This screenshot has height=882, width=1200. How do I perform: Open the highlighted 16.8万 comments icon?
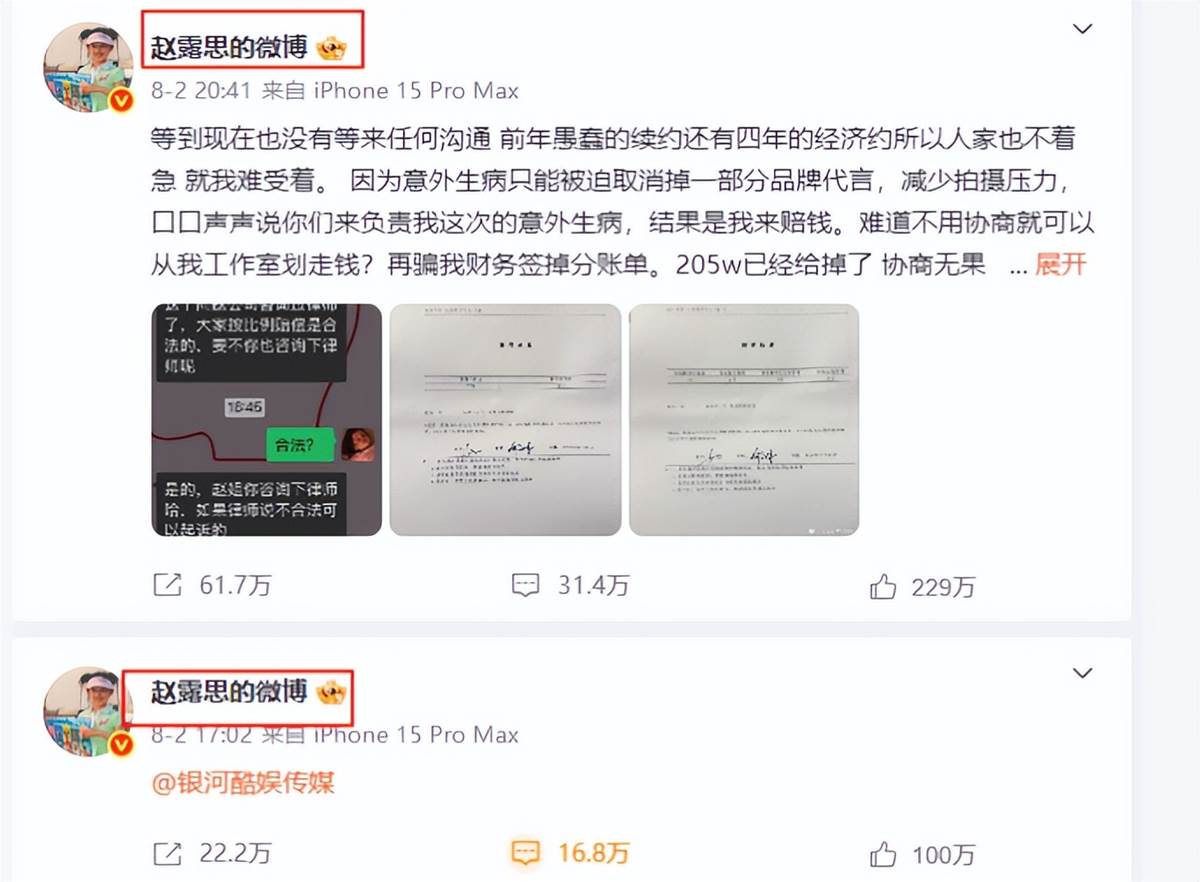[x=525, y=853]
